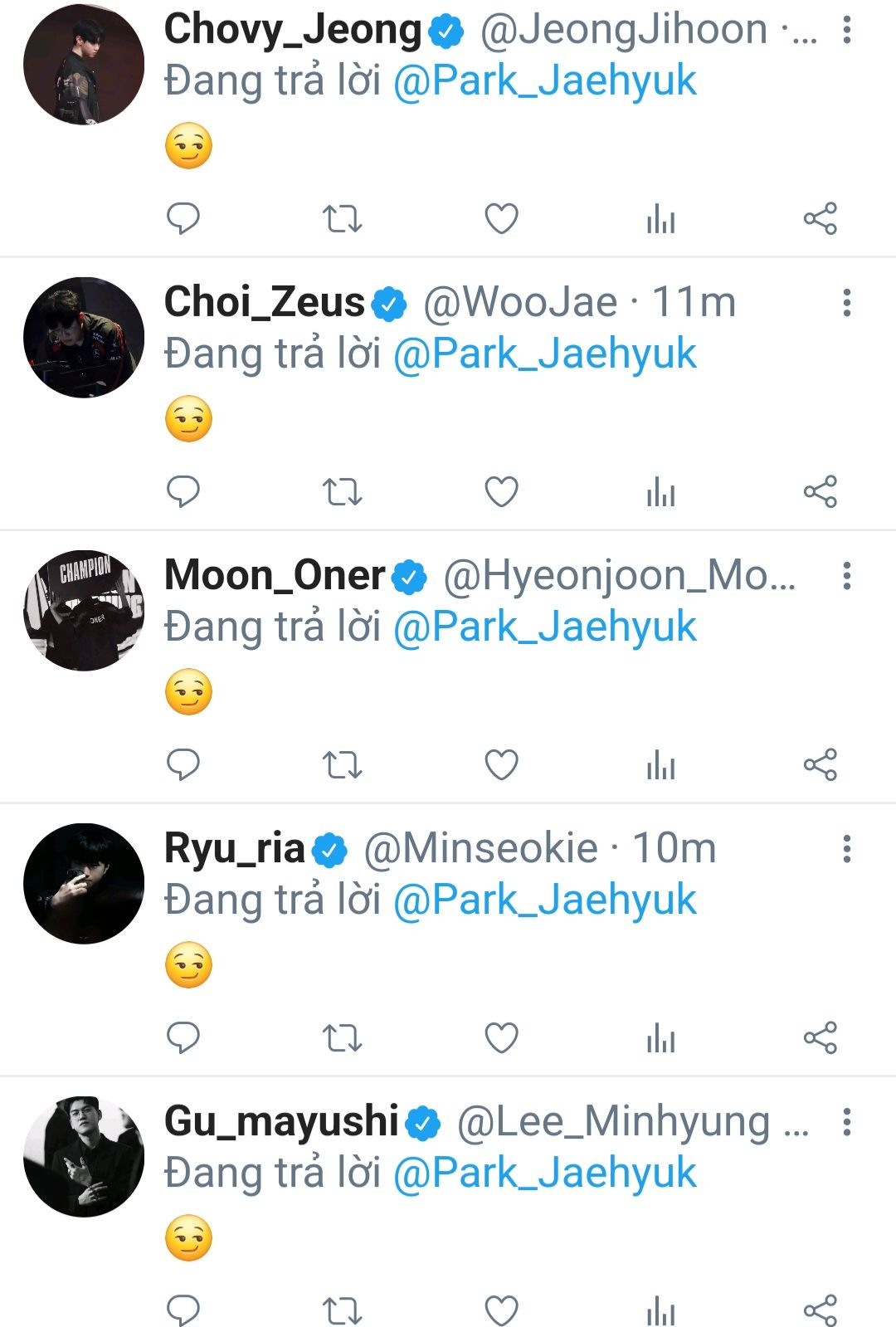Like Moon_Oner's tweet
Screen dimensions: 896x1327
pyautogui.click(x=501, y=765)
